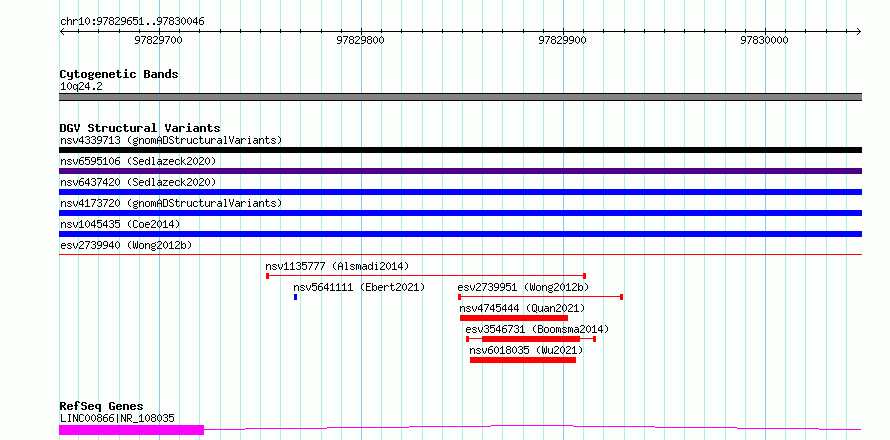Open the RefSeq Genes track title

tap(101, 407)
